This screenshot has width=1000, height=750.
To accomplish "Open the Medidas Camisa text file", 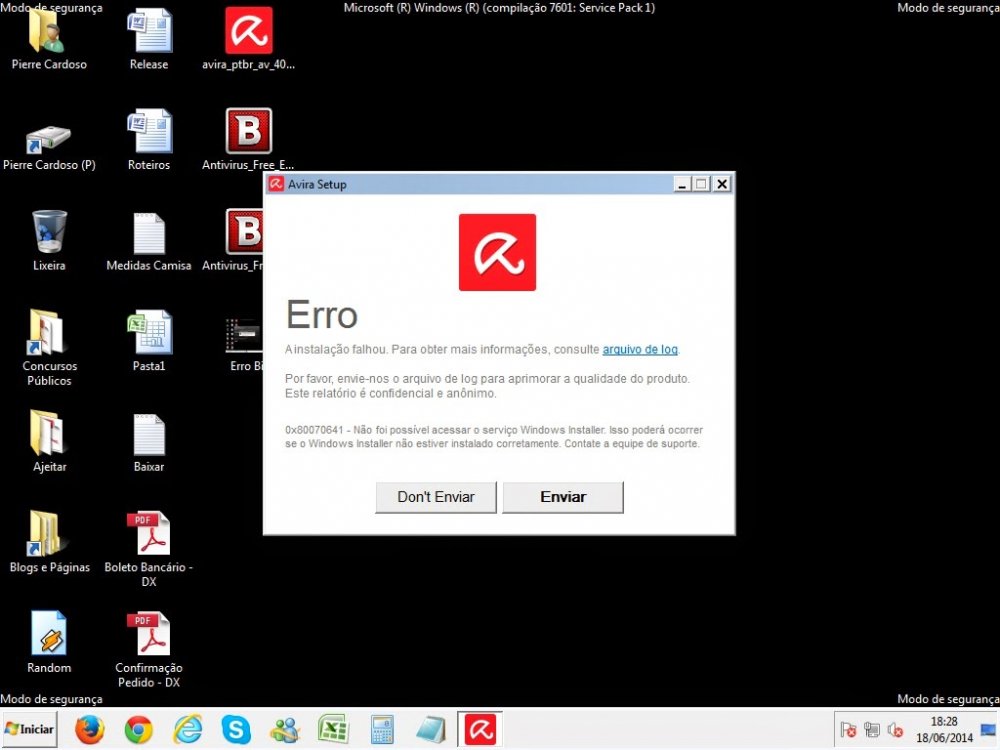I will [x=149, y=241].
